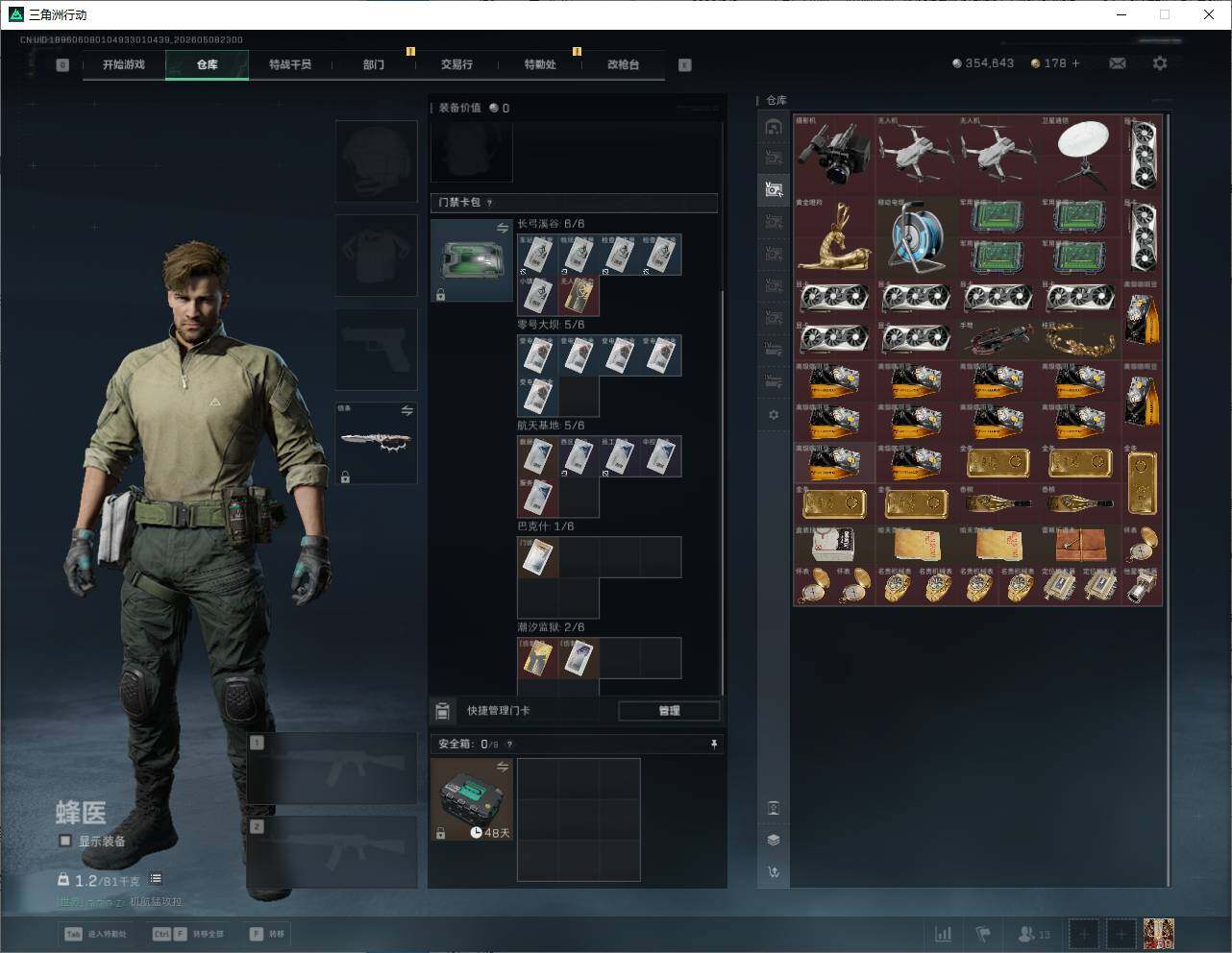Click the empty helmet slot
This screenshot has width=1232, height=953.
point(376,160)
